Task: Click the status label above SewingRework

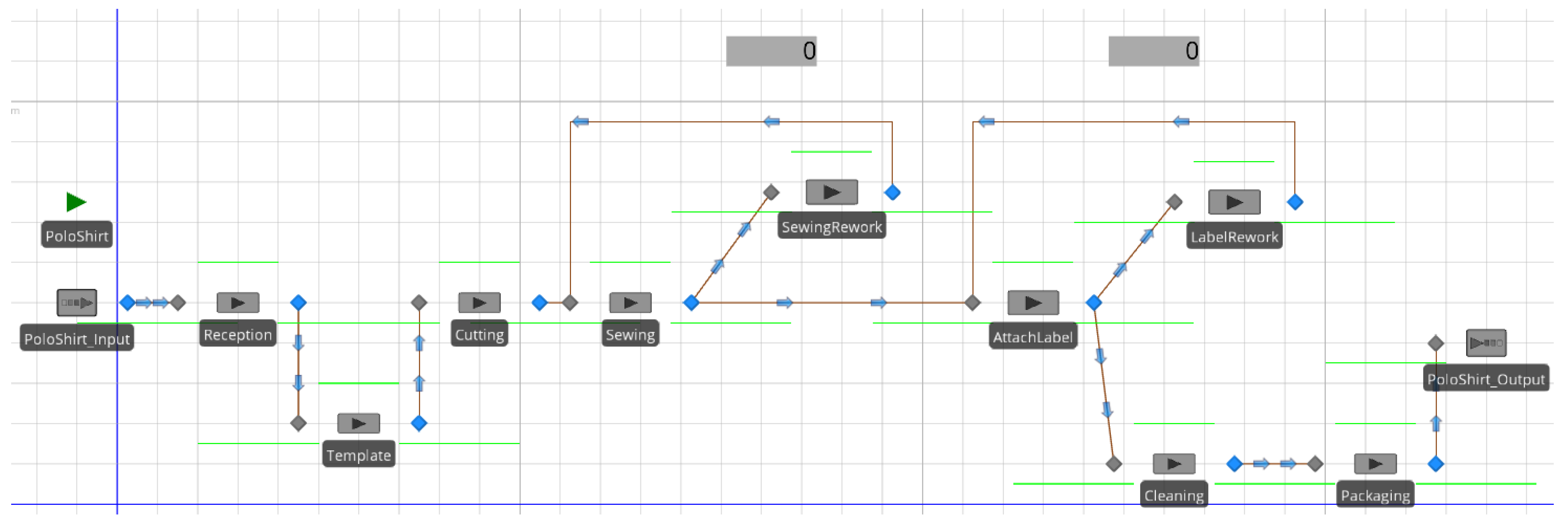Action: point(771,51)
